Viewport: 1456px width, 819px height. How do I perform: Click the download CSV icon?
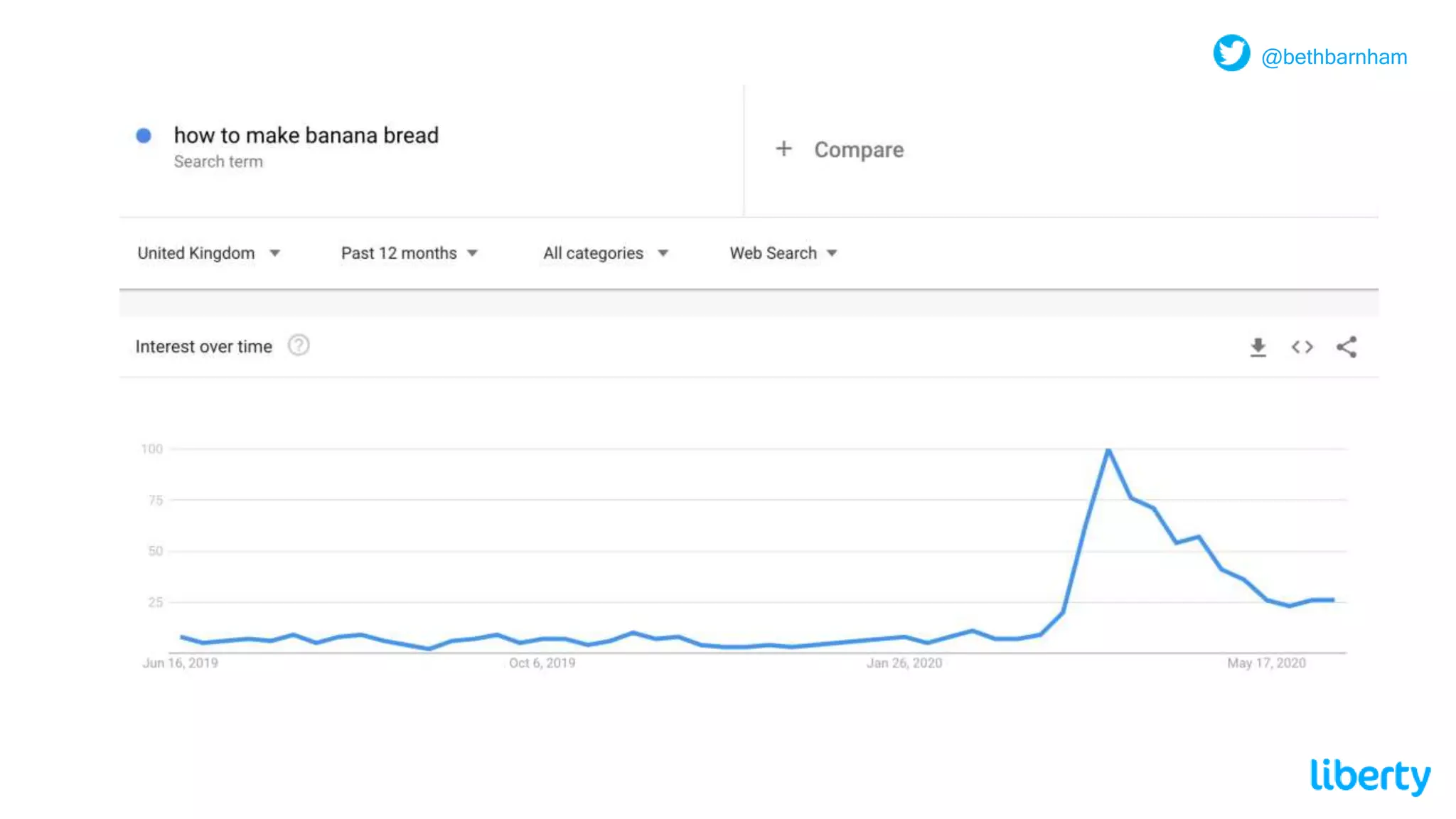1258,347
